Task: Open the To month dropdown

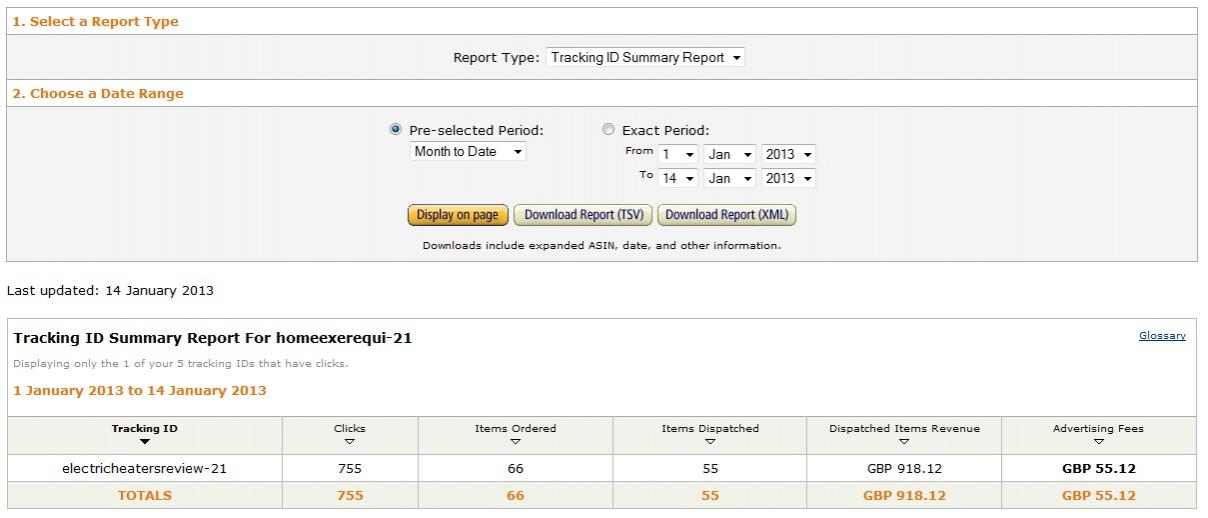Action: click(729, 178)
